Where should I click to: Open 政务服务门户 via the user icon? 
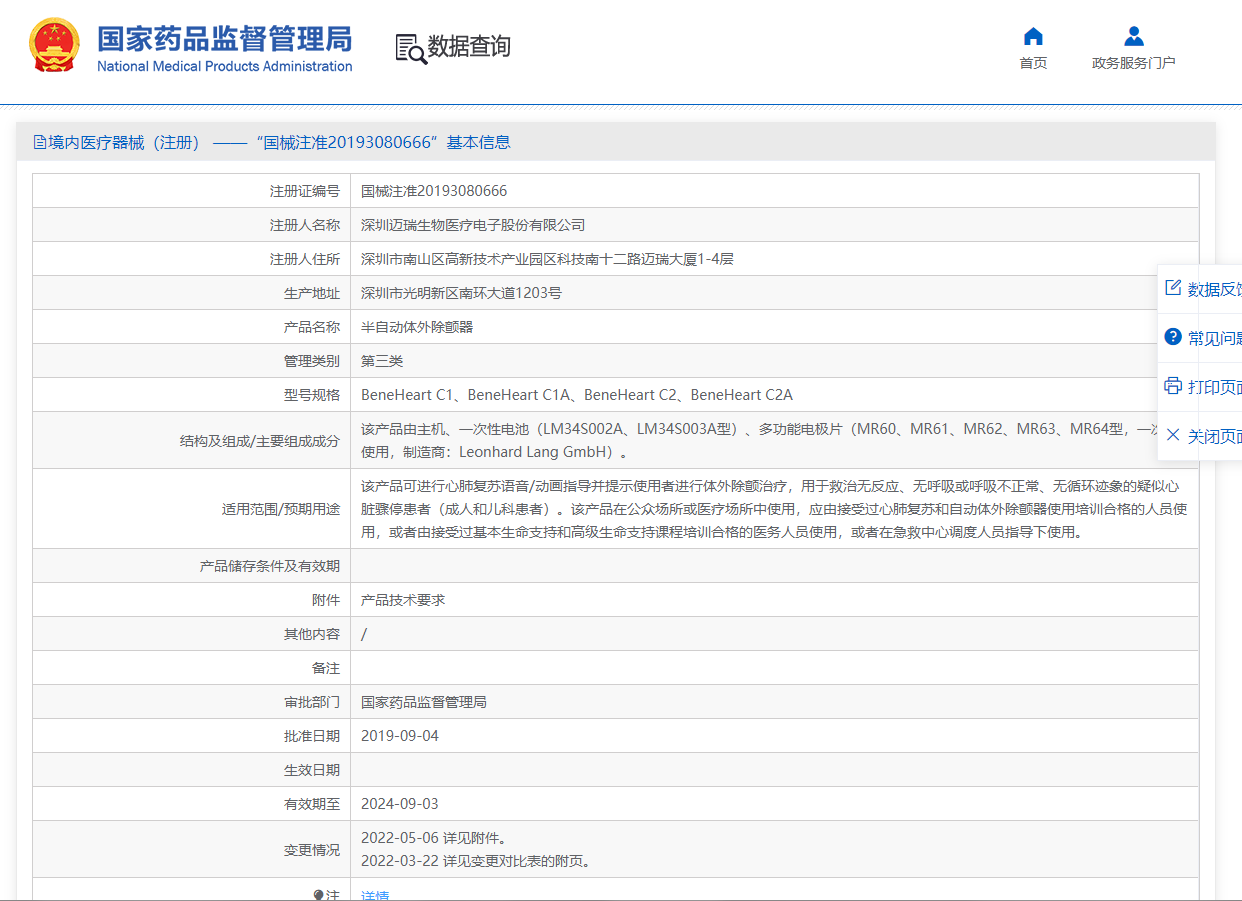pos(1133,37)
